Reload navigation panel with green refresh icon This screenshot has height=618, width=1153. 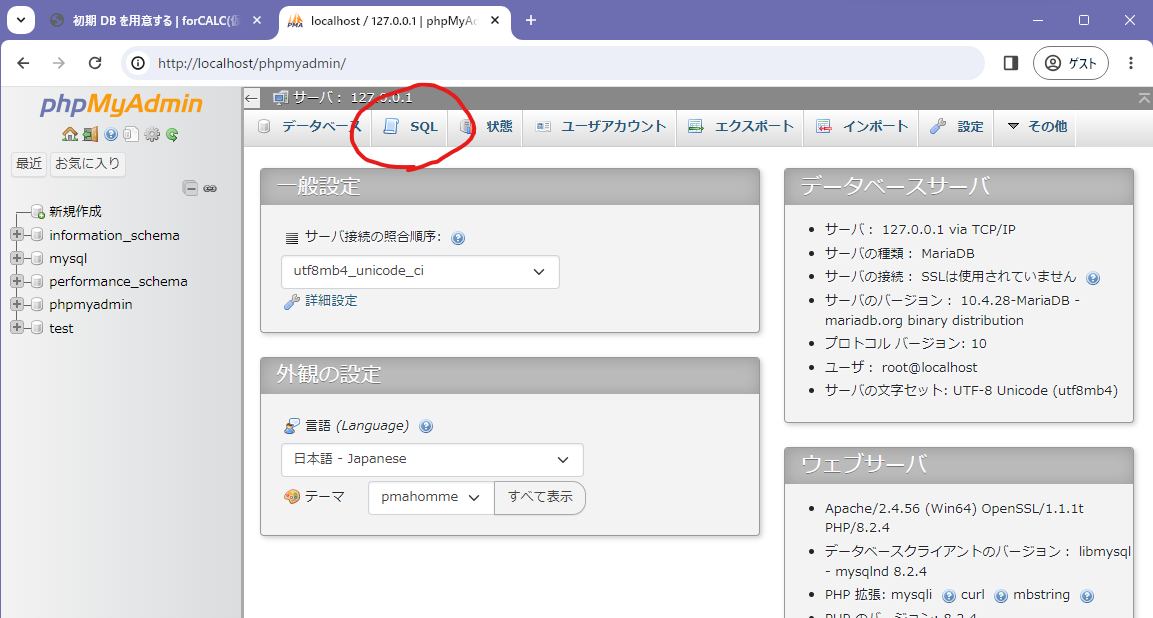pyautogui.click(x=172, y=134)
